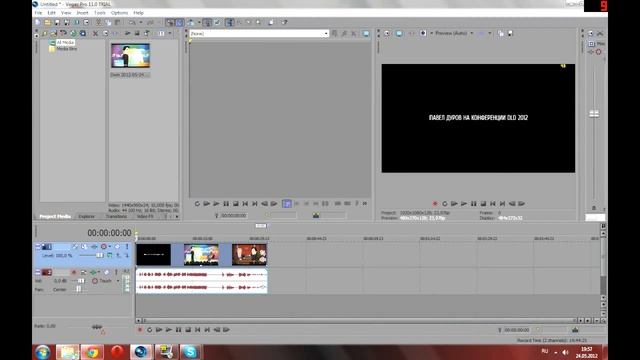
Task: Open Track FX on the audio track
Action: coord(93,272)
